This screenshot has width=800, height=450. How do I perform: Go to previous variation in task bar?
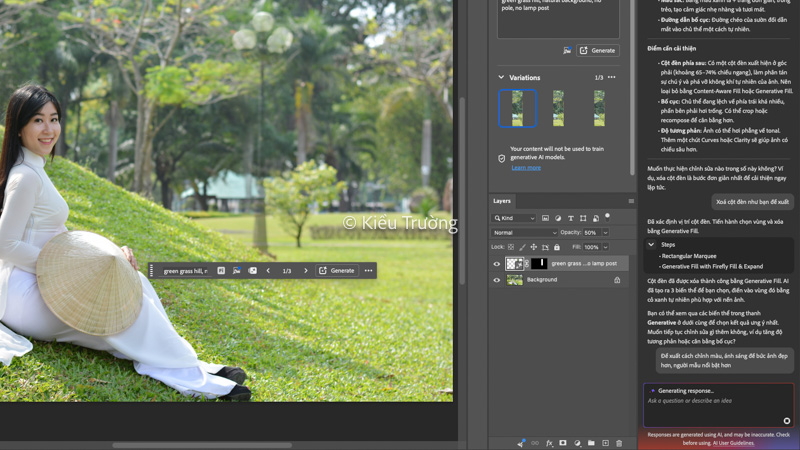click(268, 271)
